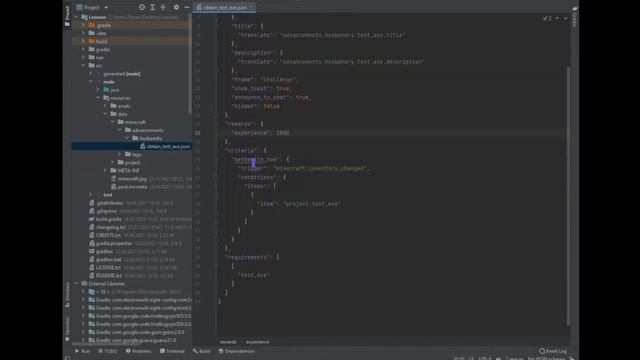Viewport: 640px width, 360px height.
Task: Expand the run folder
Action: click(84, 58)
